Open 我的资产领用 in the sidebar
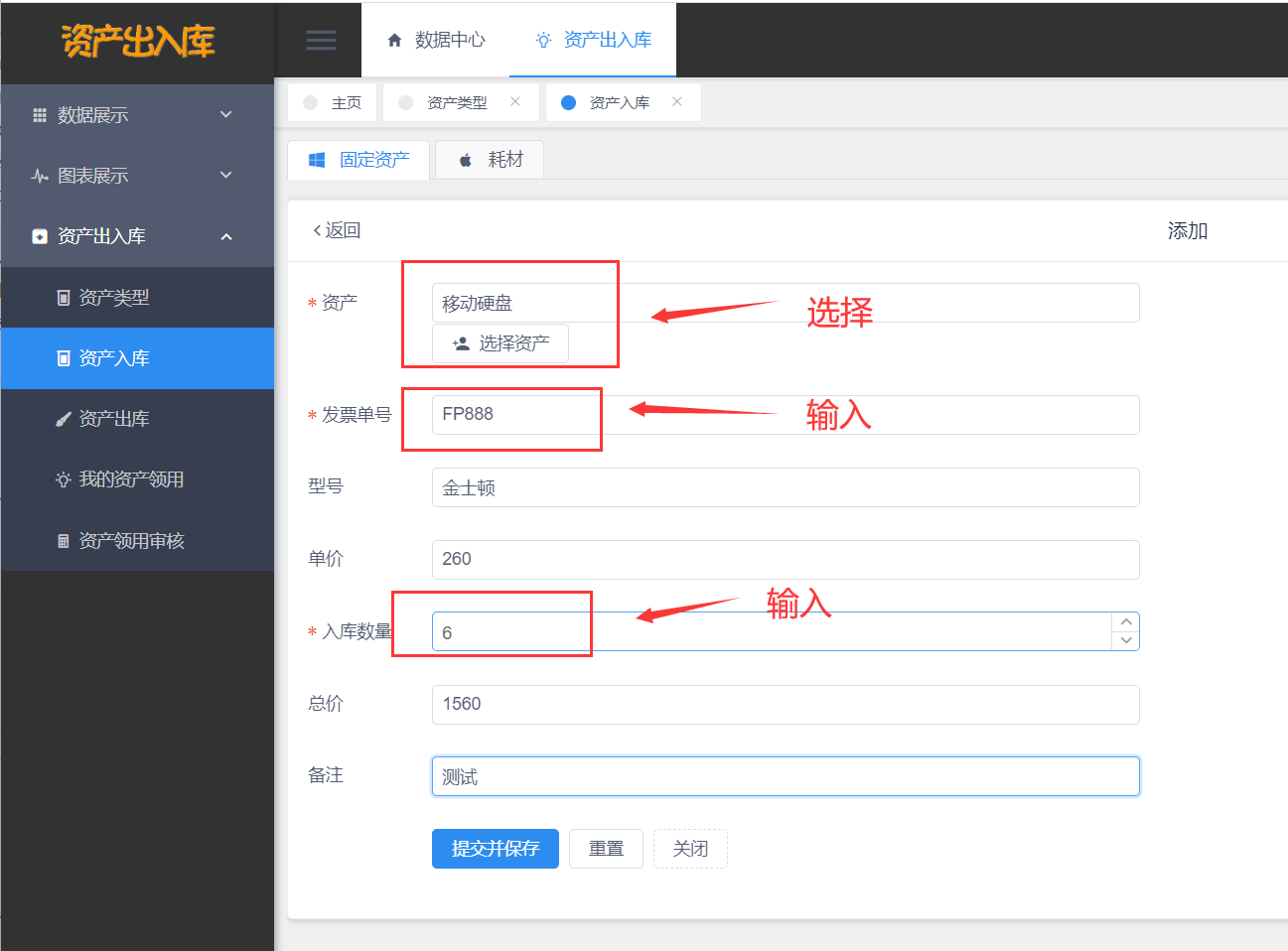 pyautogui.click(x=137, y=479)
